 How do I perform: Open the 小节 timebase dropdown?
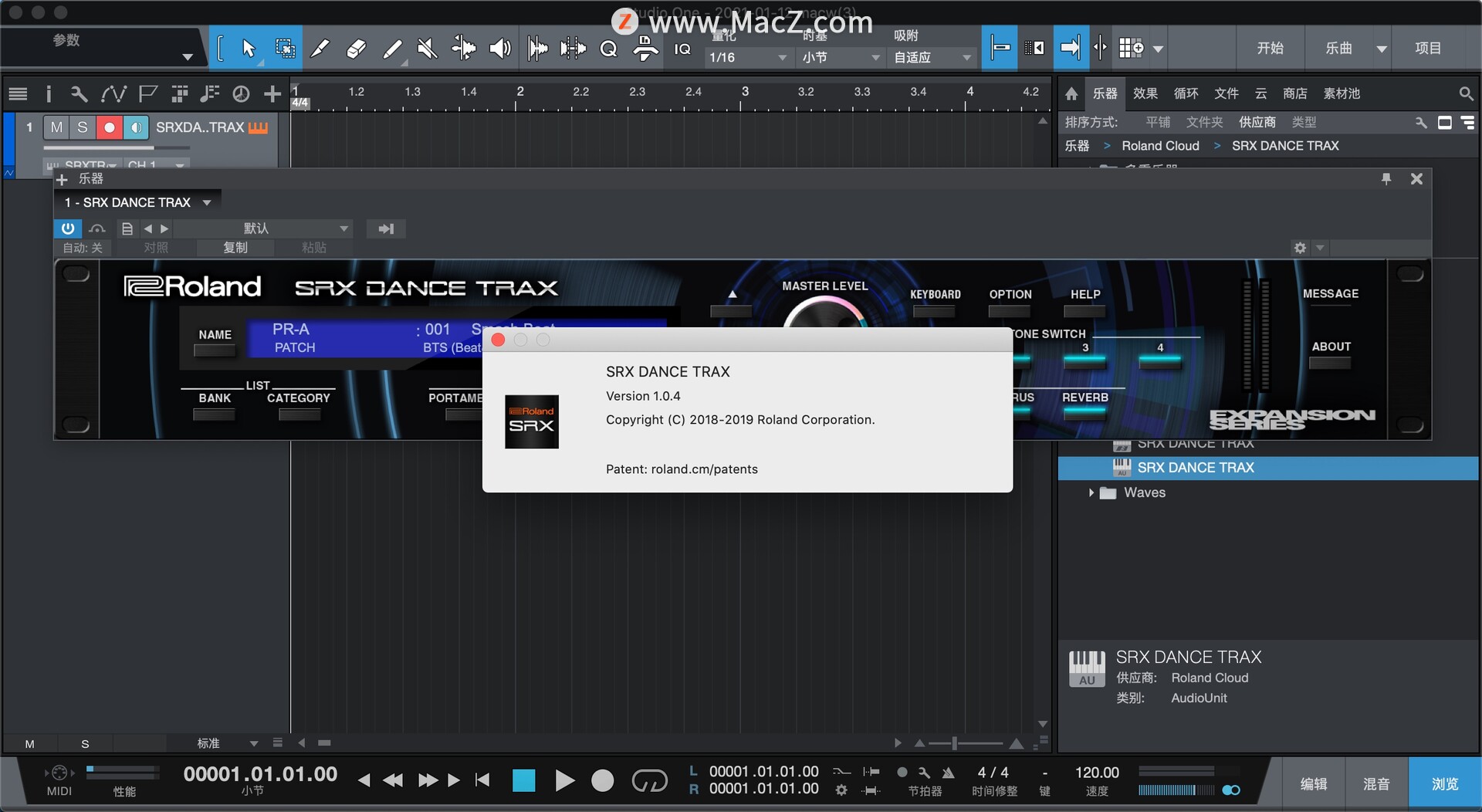point(841,57)
